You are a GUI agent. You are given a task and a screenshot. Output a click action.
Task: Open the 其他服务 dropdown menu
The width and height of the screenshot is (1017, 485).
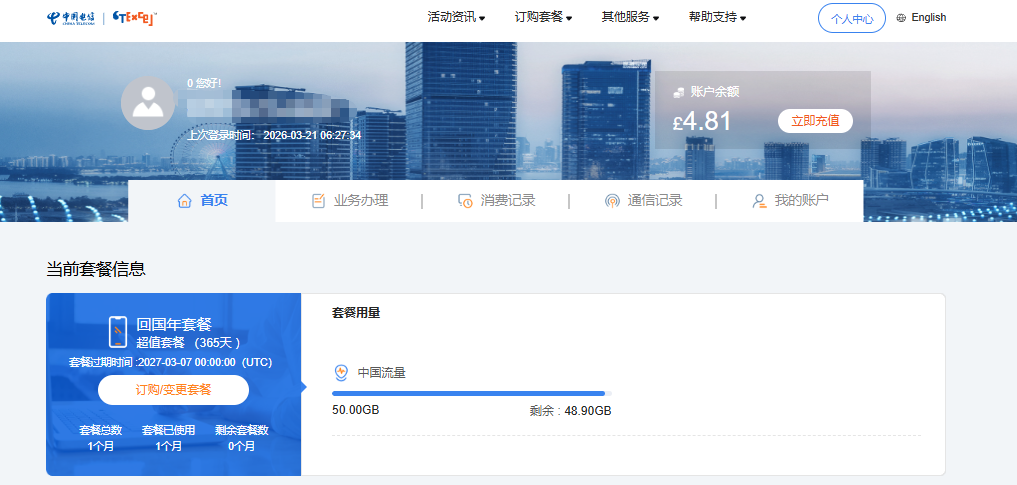tap(630, 18)
